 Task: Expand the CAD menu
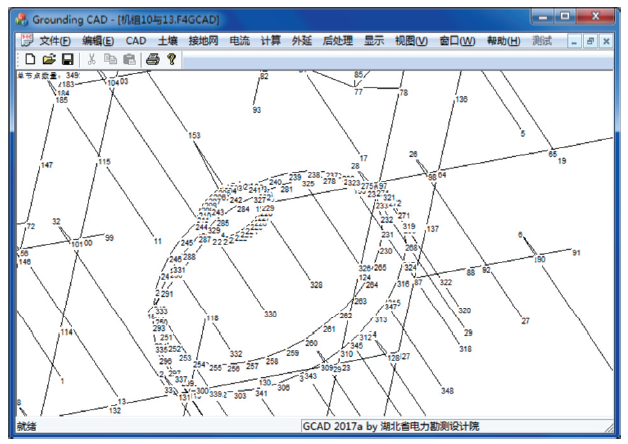[136, 41]
